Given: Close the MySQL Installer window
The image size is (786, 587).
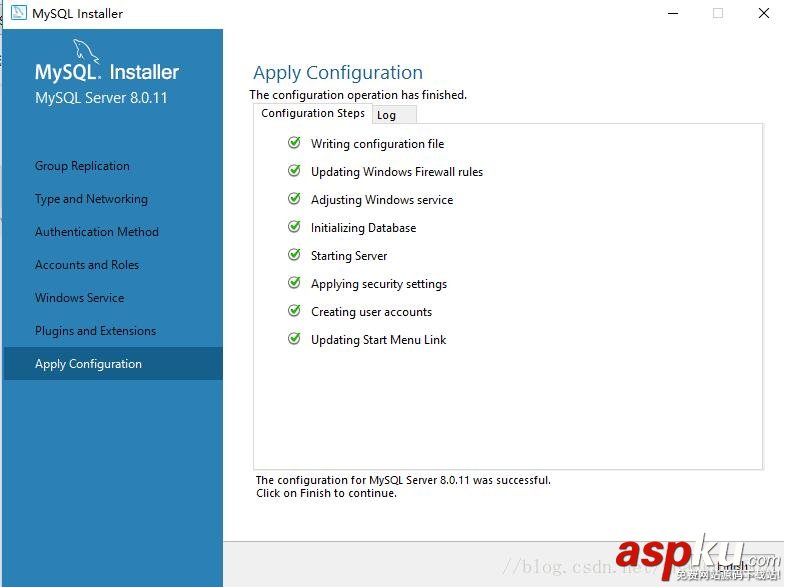Looking at the screenshot, I should (x=763, y=13).
